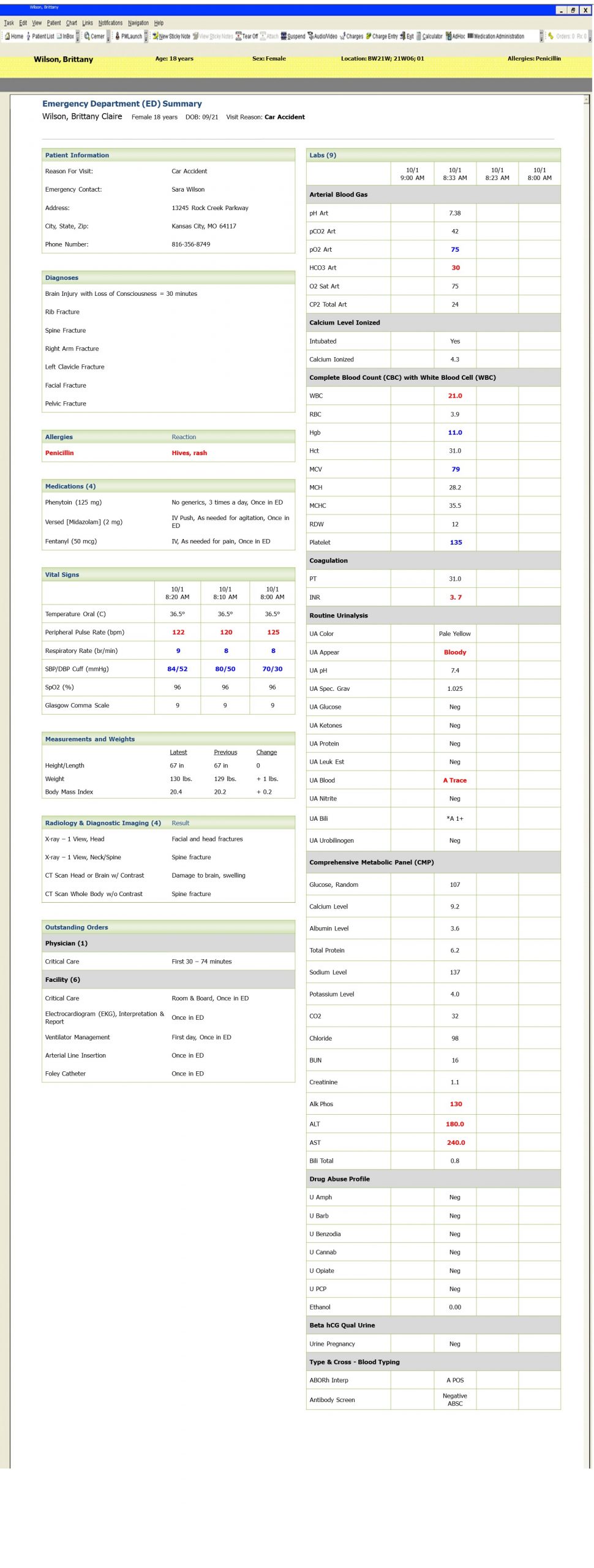Screen dimensions: 594x1568
Task: Open the Calculator tool
Action: 429,36
